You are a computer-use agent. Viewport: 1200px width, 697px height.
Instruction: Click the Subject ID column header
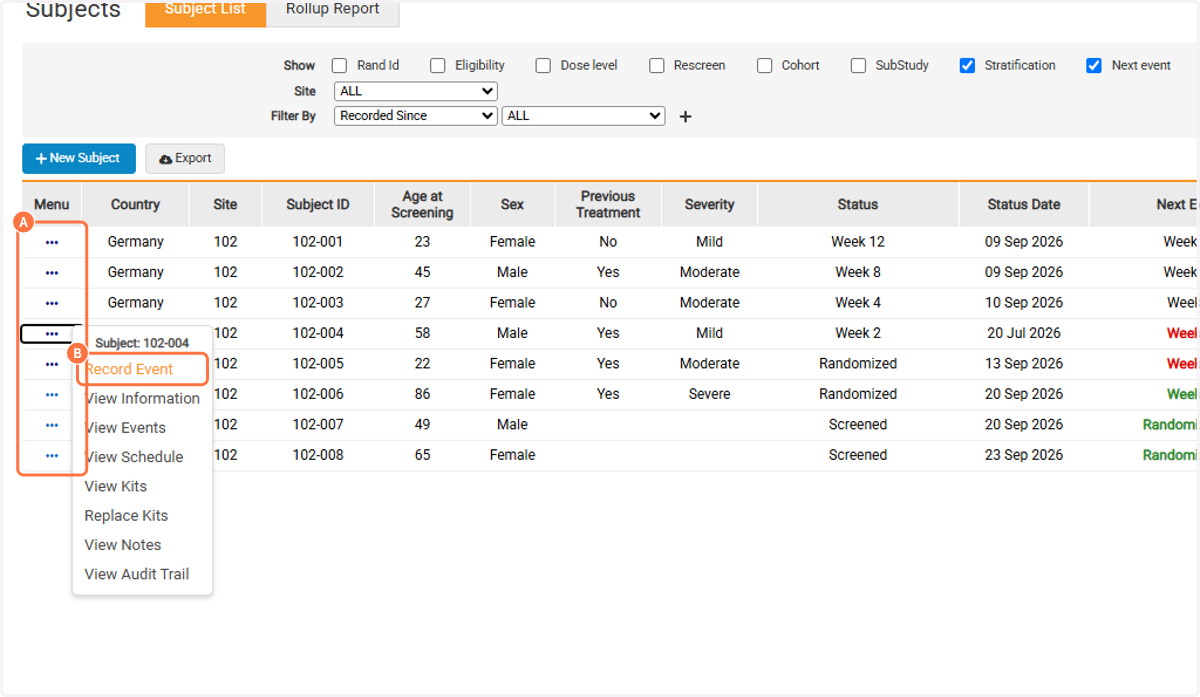pyautogui.click(x=318, y=205)
